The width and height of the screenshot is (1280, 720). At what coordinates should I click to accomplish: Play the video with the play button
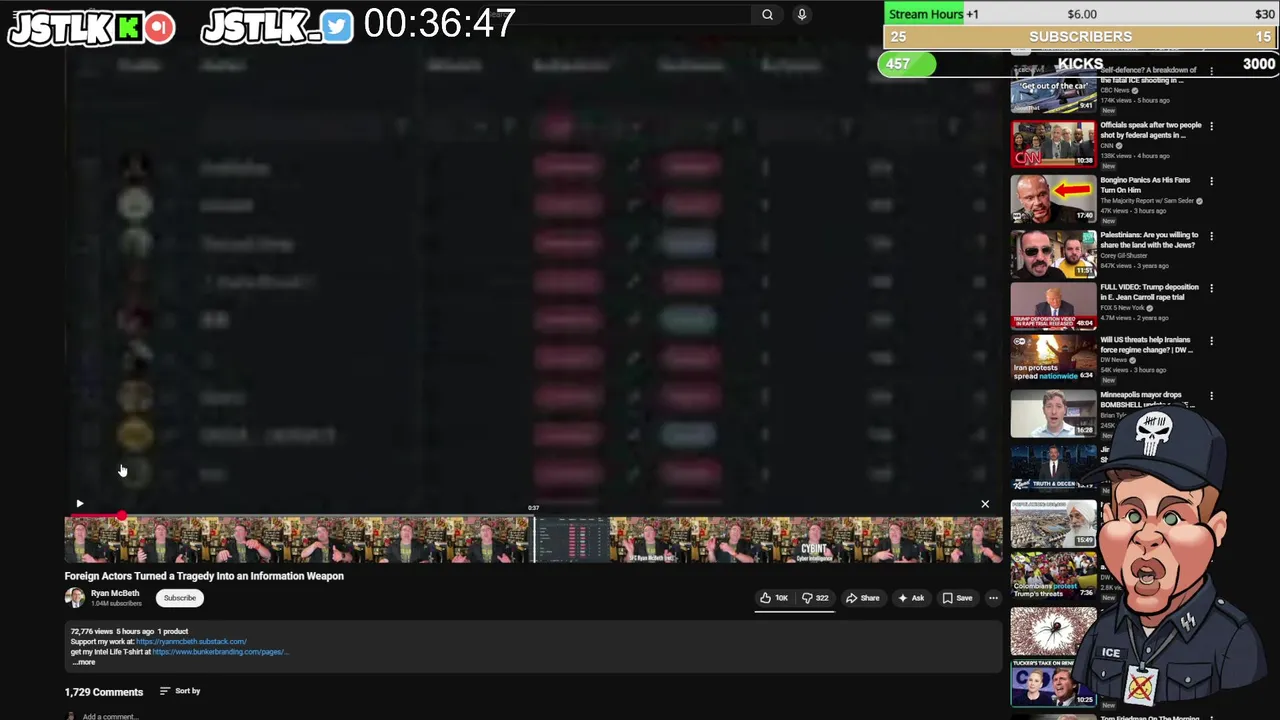tap(79, 504)
